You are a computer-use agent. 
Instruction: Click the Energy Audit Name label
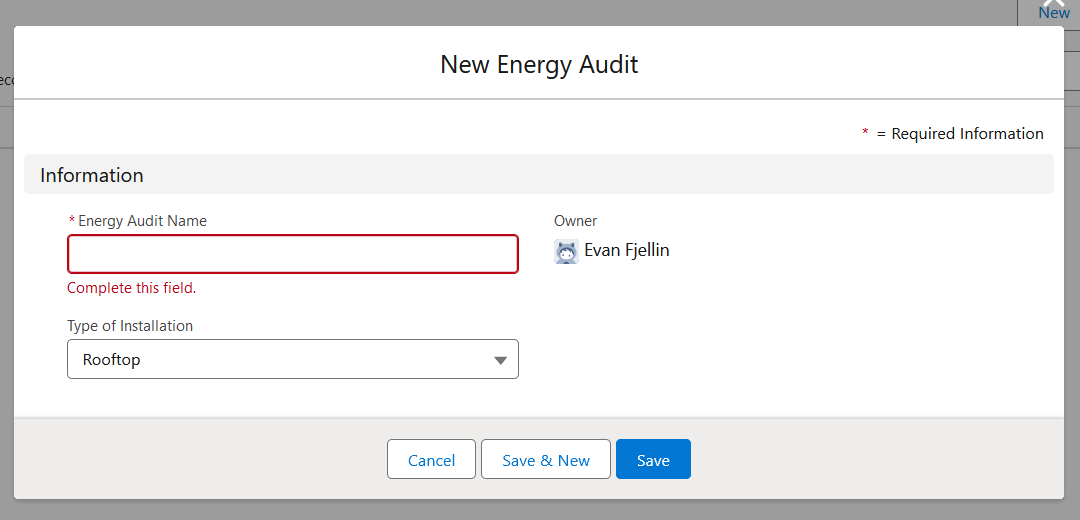pyautogui.click(x=142, y=221)
